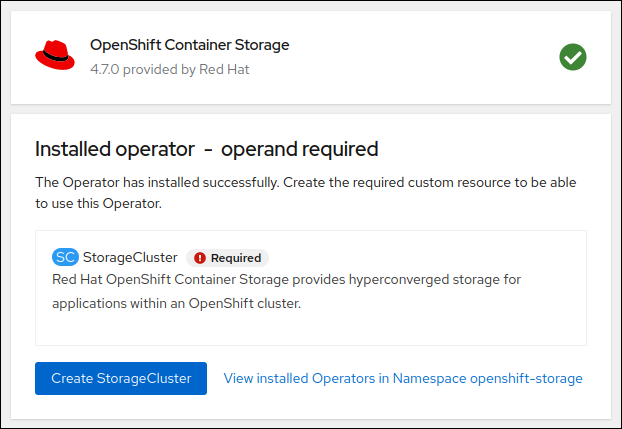The width and height of the screenshot is (622, 429).
Task: Select the StorageCluster resource name
Action: coord(130,257)
